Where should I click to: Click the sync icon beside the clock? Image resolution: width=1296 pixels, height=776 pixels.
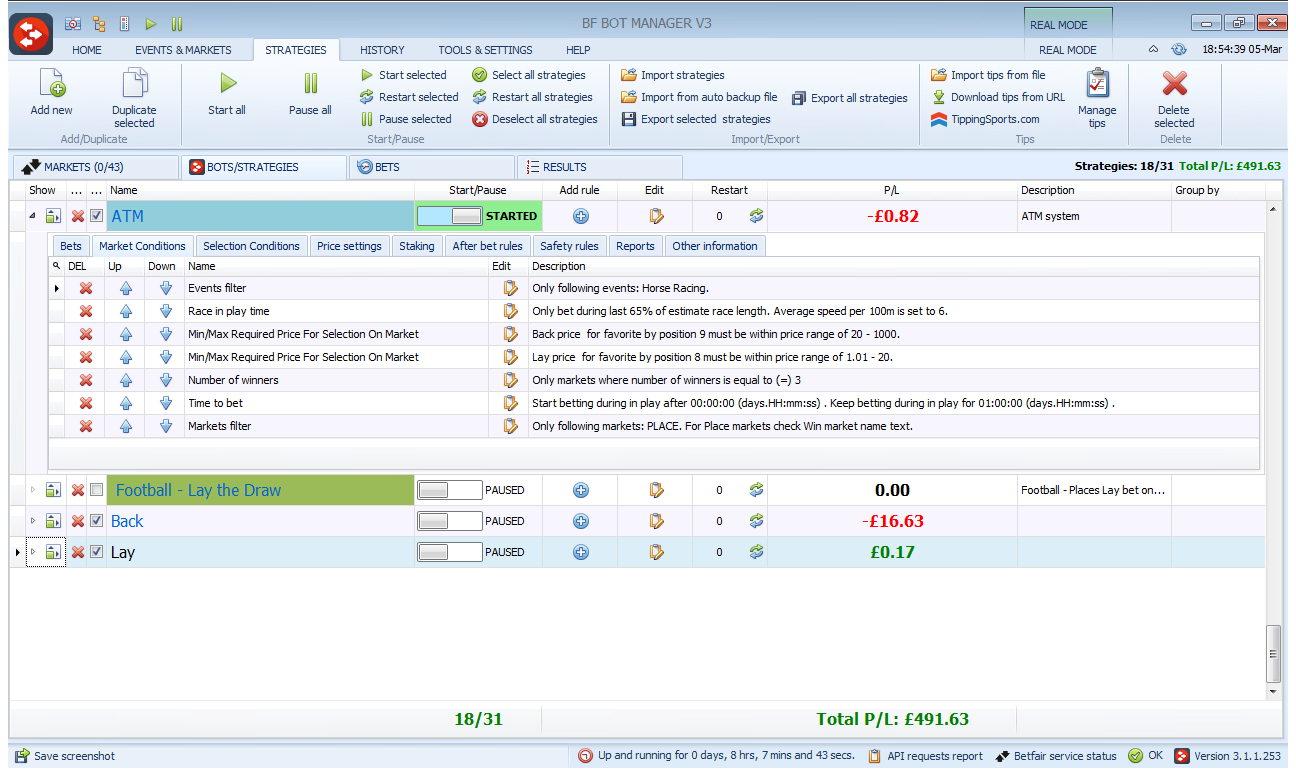[1178, 49]
